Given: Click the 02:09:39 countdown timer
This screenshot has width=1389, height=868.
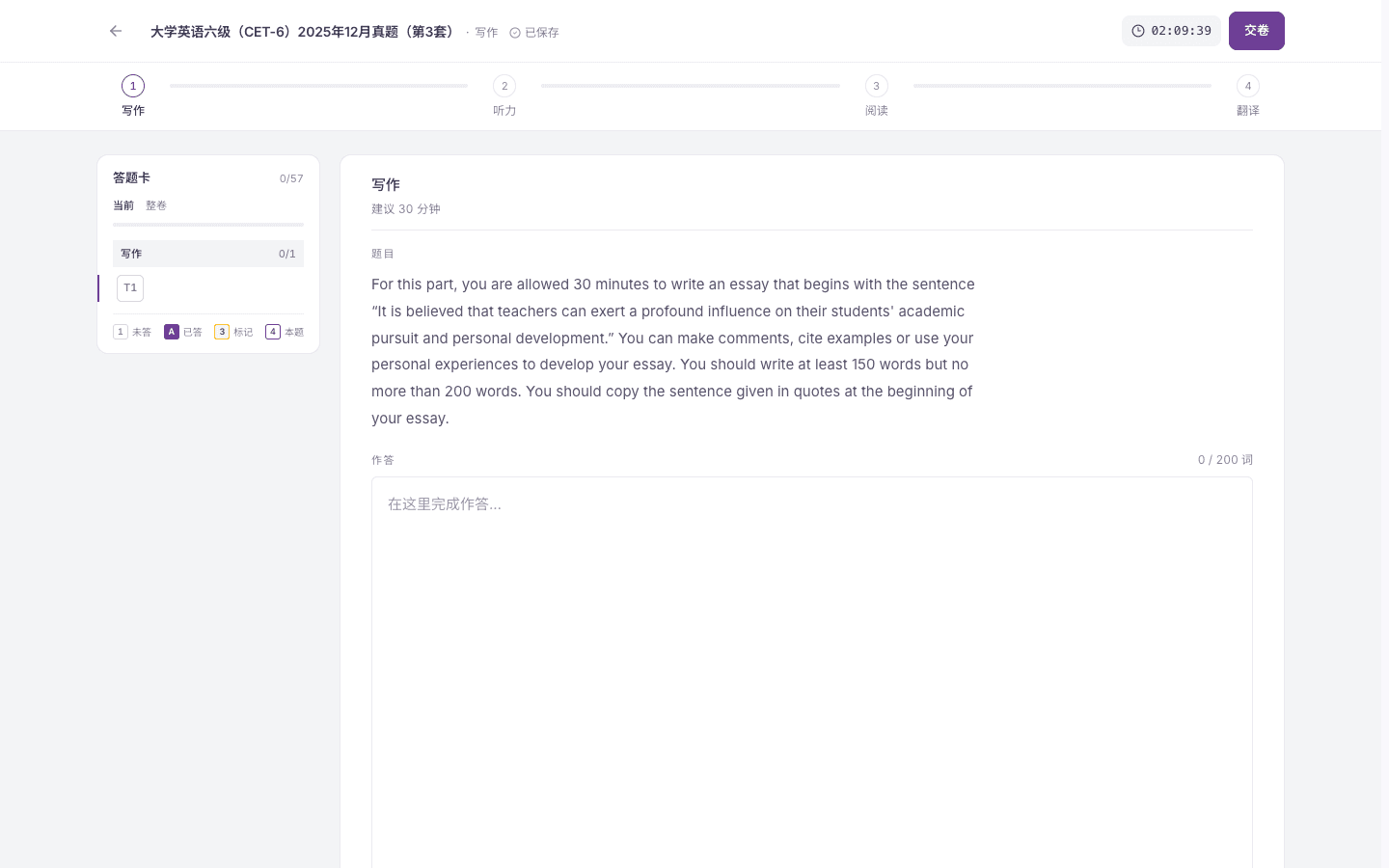Looking at the screenshot, I should click(1171, 31).
